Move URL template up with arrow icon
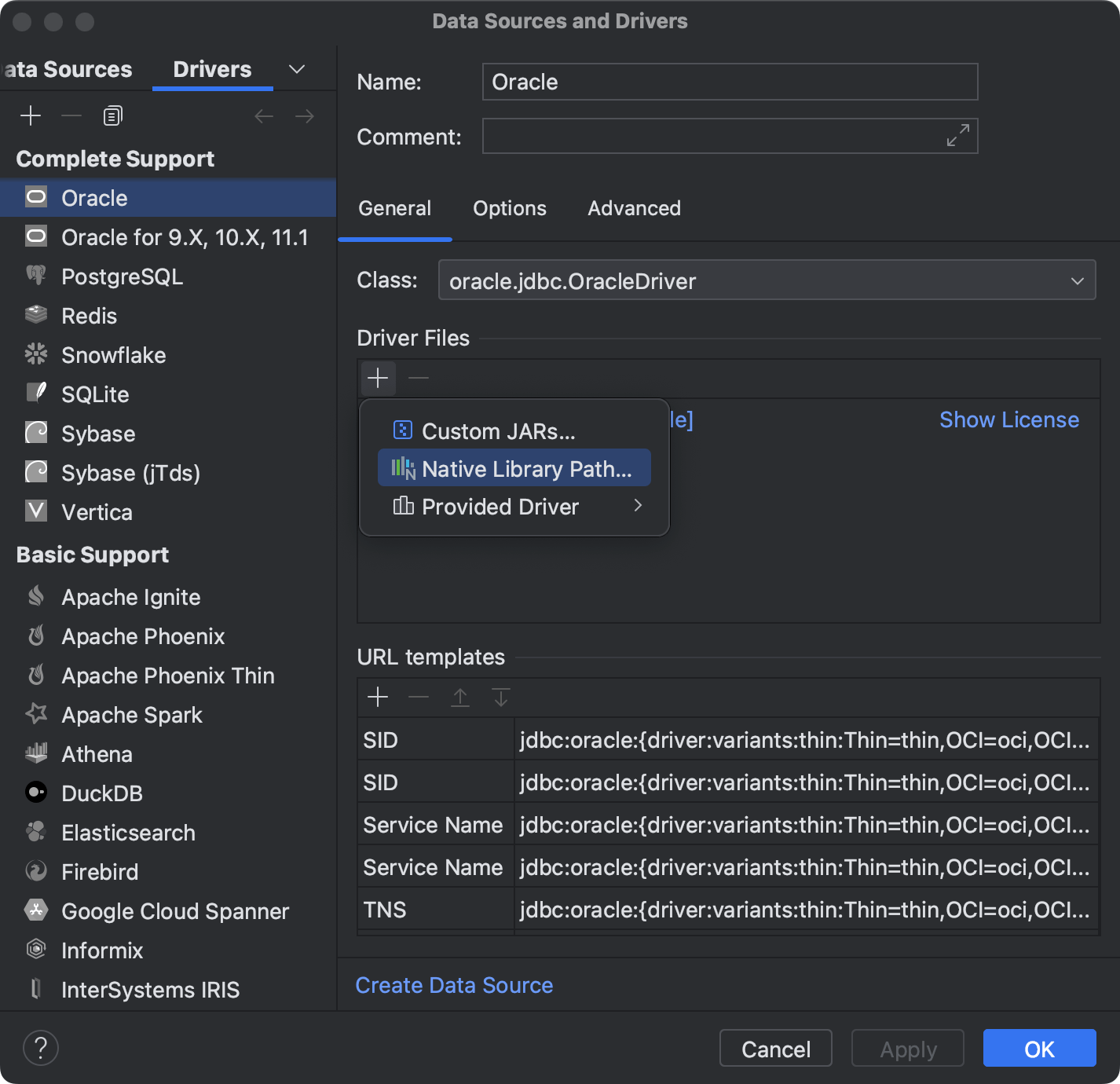The height and width of the screenshot is (1084, 1120). coord(459,697)
